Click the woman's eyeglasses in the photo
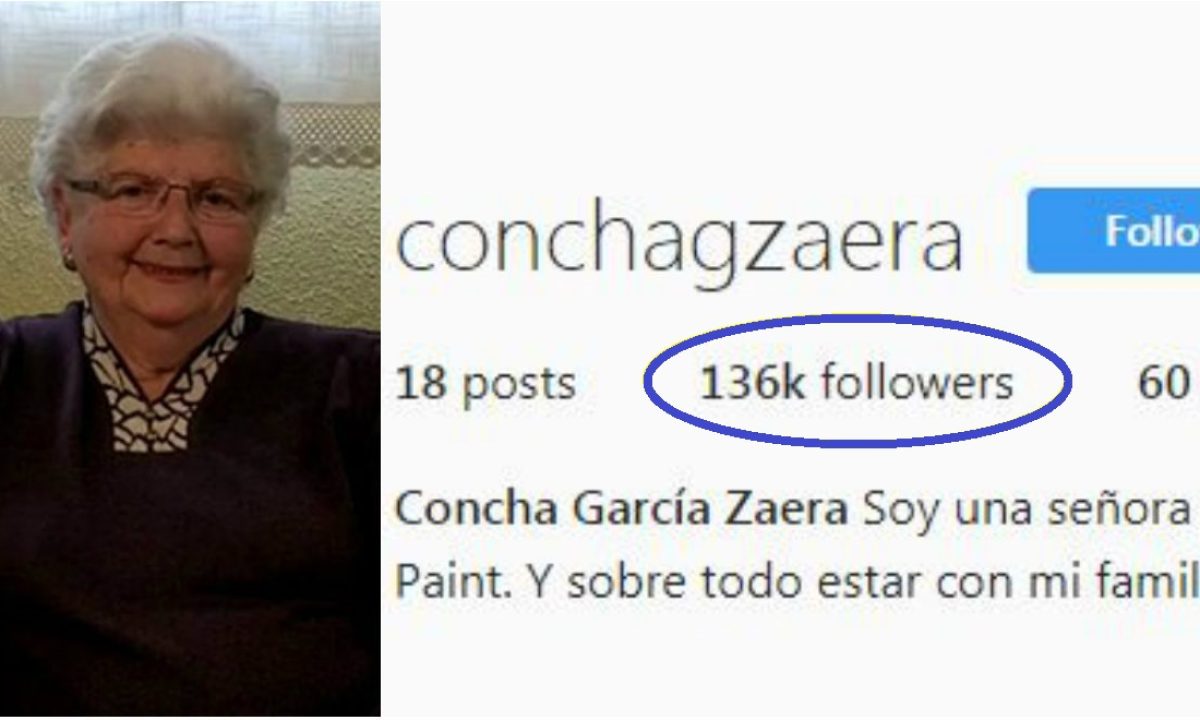Viewport: 1200px width, 720px height. pyautogui.click(x=162, y=197)
